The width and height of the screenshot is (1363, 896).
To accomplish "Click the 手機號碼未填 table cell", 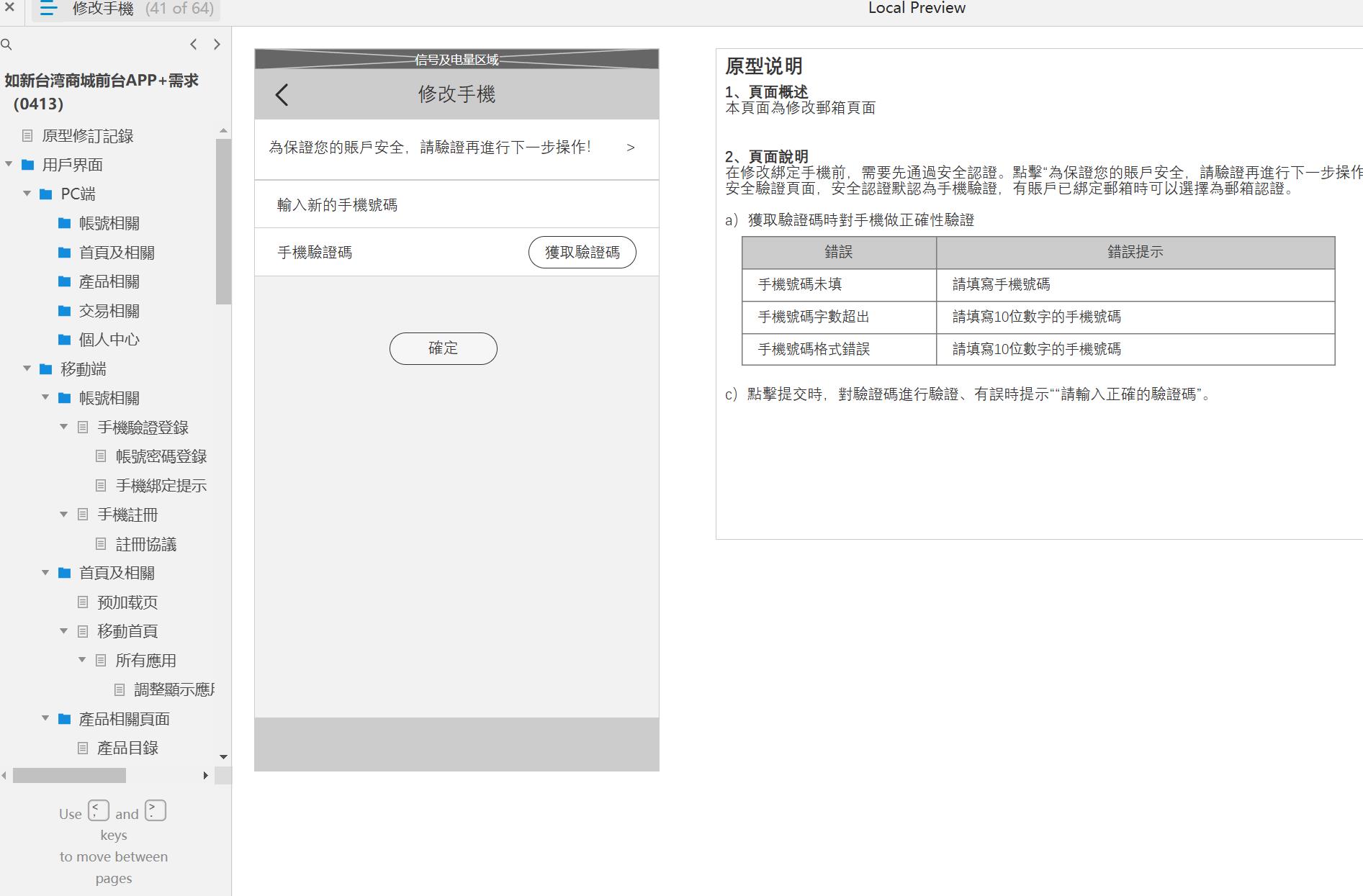I will pyautogui.click(x=839, y=285).
